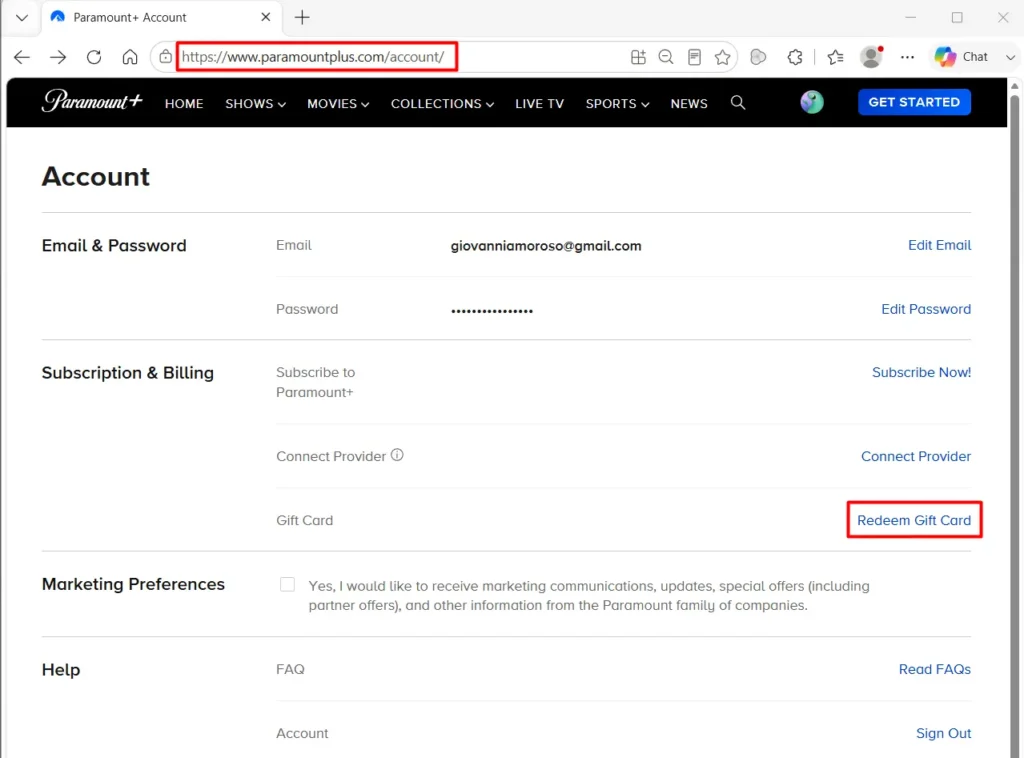Click the browser forward arrow

click(x=58, y=57)
